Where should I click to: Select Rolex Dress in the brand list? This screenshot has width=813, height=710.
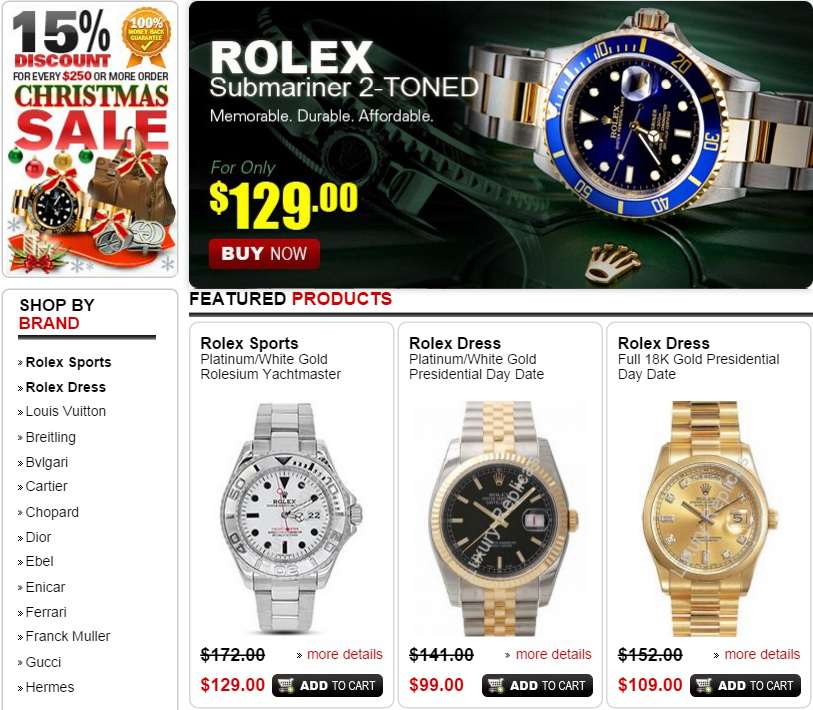(x=65, y=387)
